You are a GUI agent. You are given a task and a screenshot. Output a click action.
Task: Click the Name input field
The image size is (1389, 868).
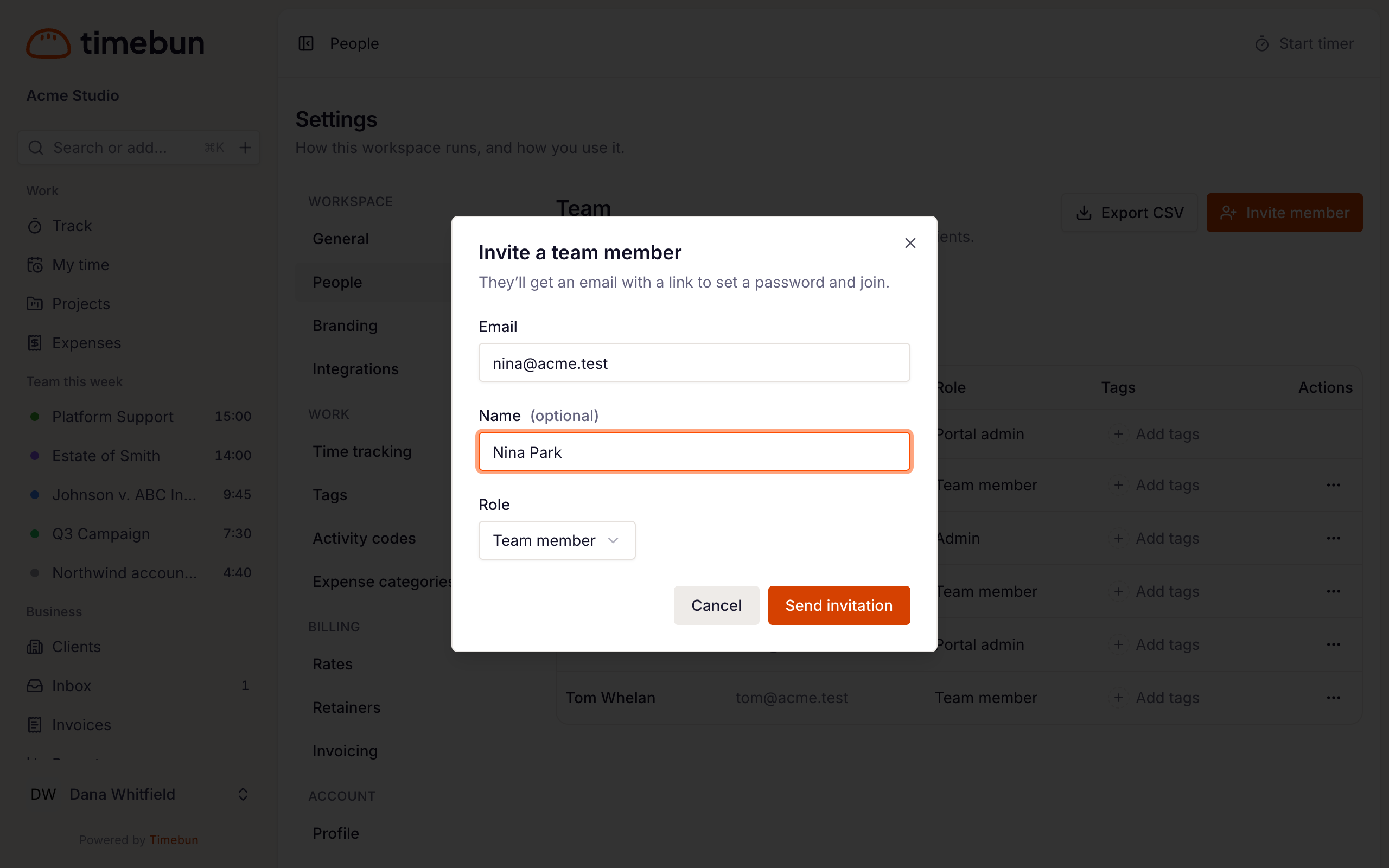point(694,452)
